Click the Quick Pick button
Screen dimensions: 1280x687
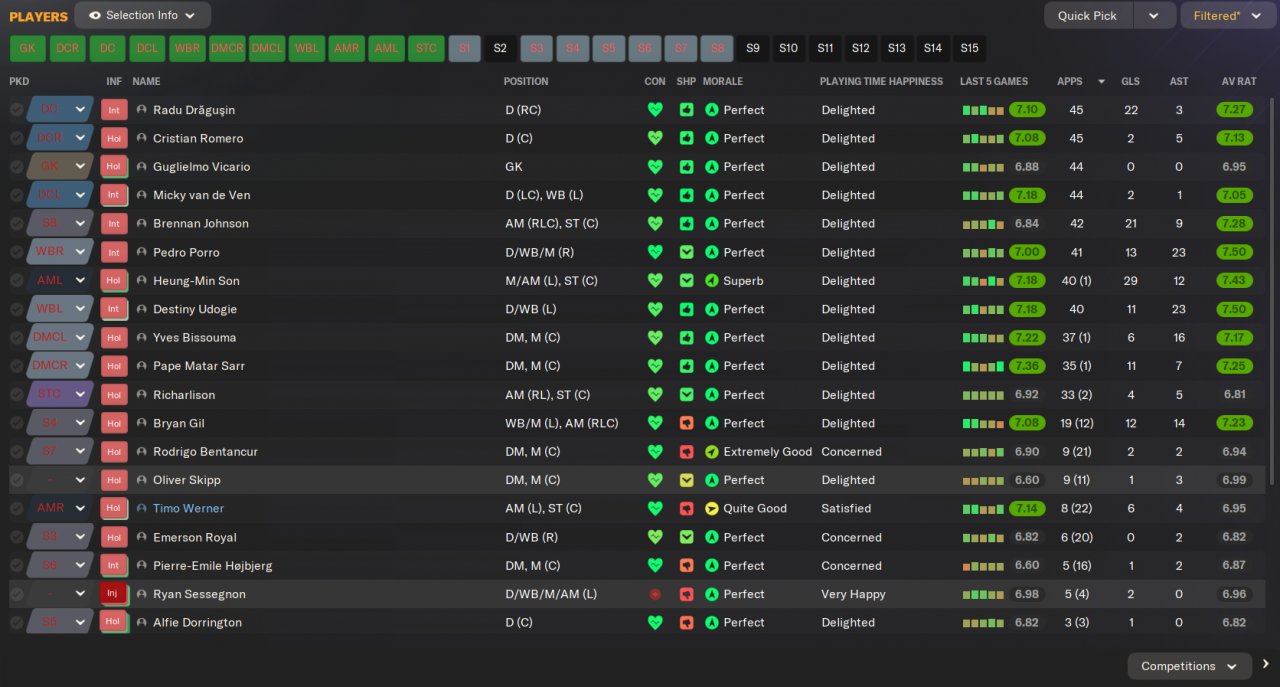point(1088,15)
